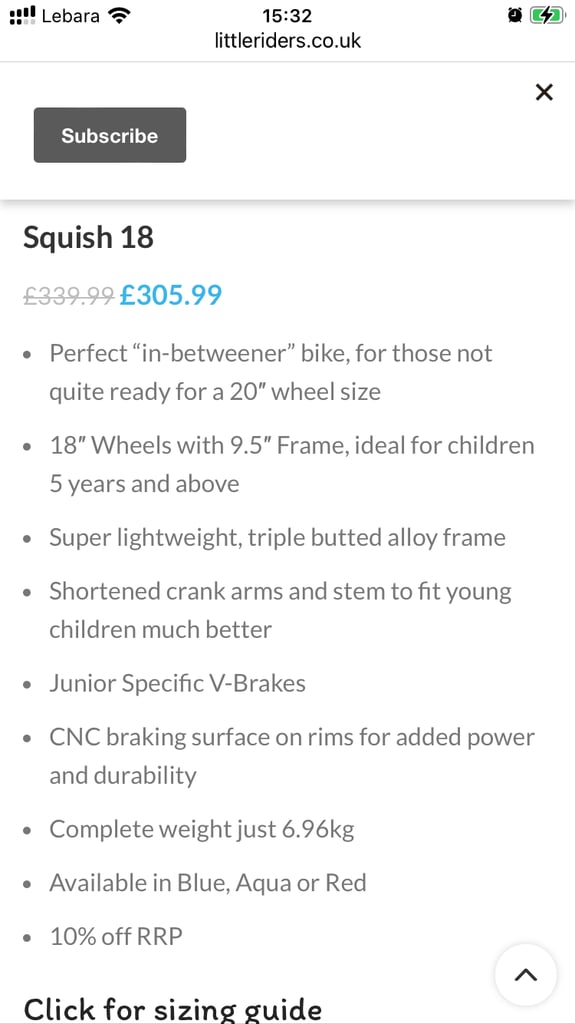Tap the 15:32 clock in status bar
This screenshot has height=1024, width=575.
(288, 16)
